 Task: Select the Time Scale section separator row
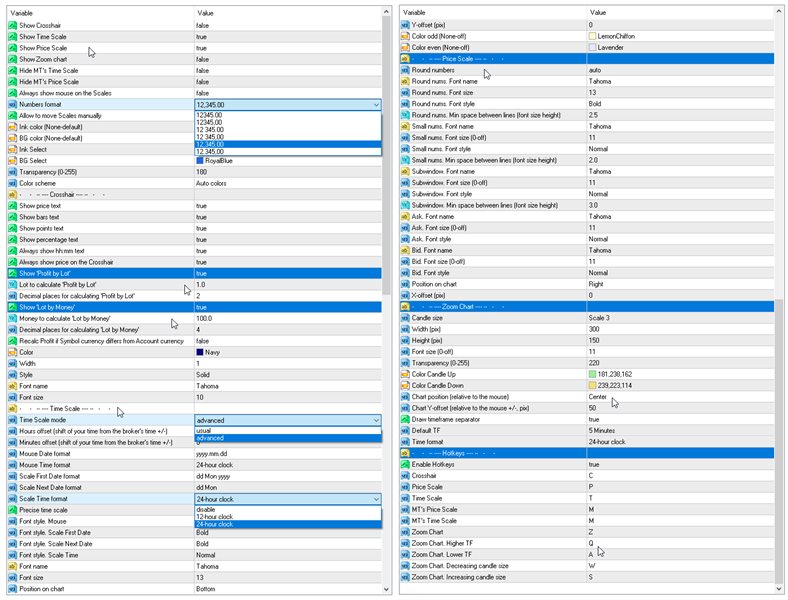pos(194,409)
